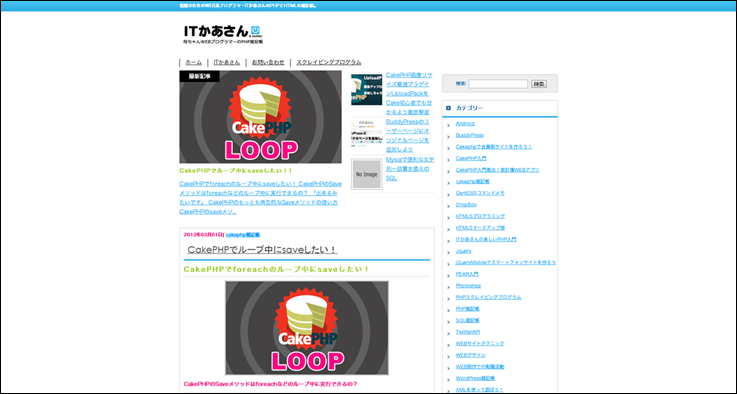
Task: Click the black 最新記事 label on featured image
Action: [199, 76]
